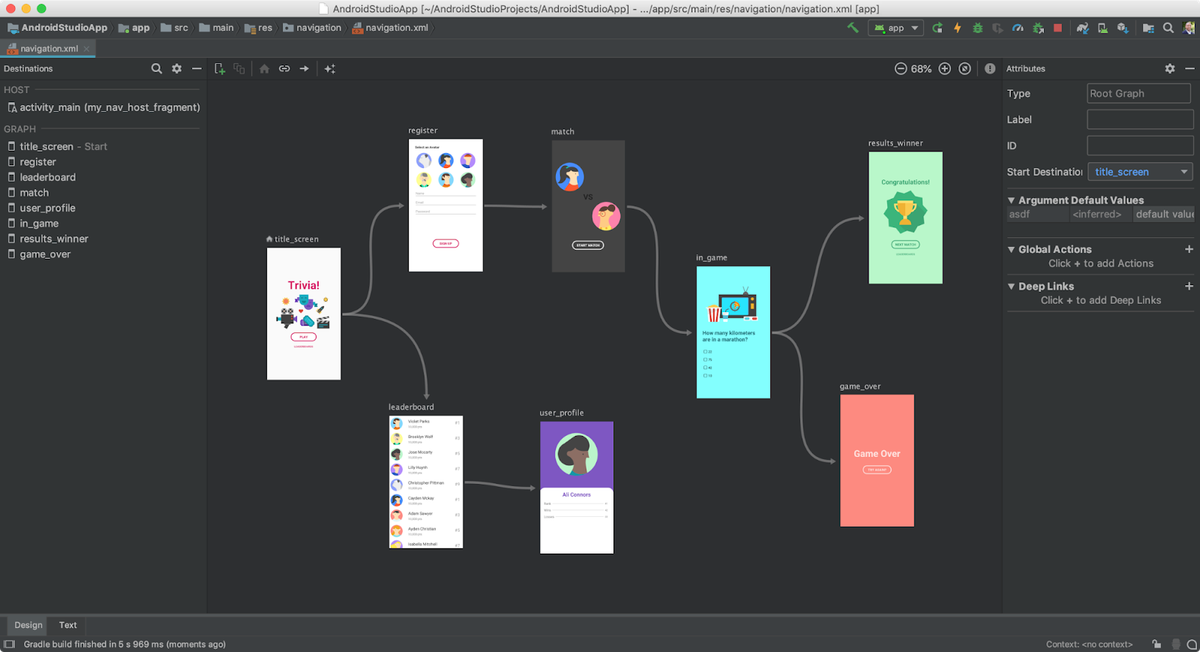Assign start destination using the home icon
The height and width of the screenshot is (652, 1200).
coord(264,68)
